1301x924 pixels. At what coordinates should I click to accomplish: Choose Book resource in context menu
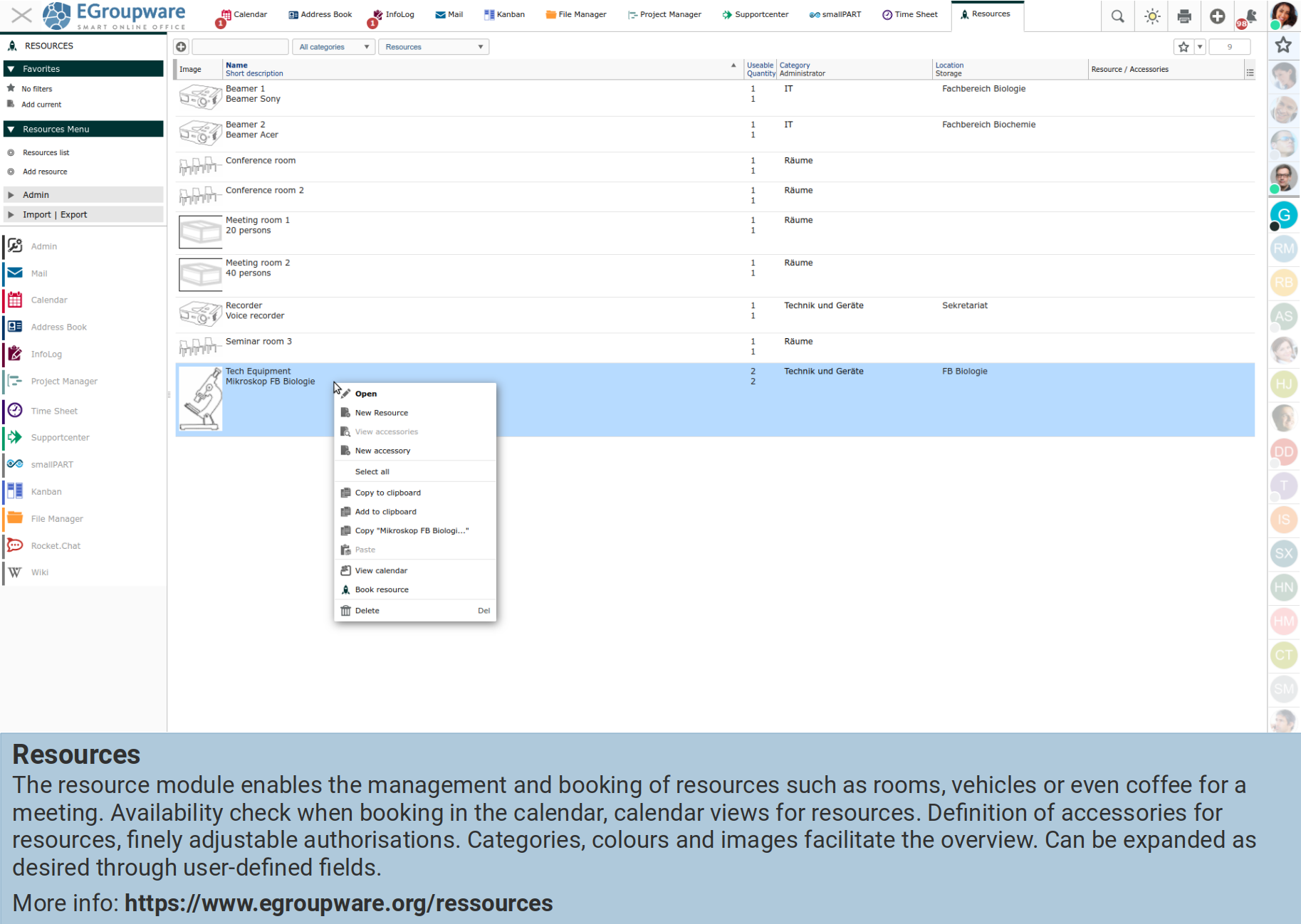382,590
